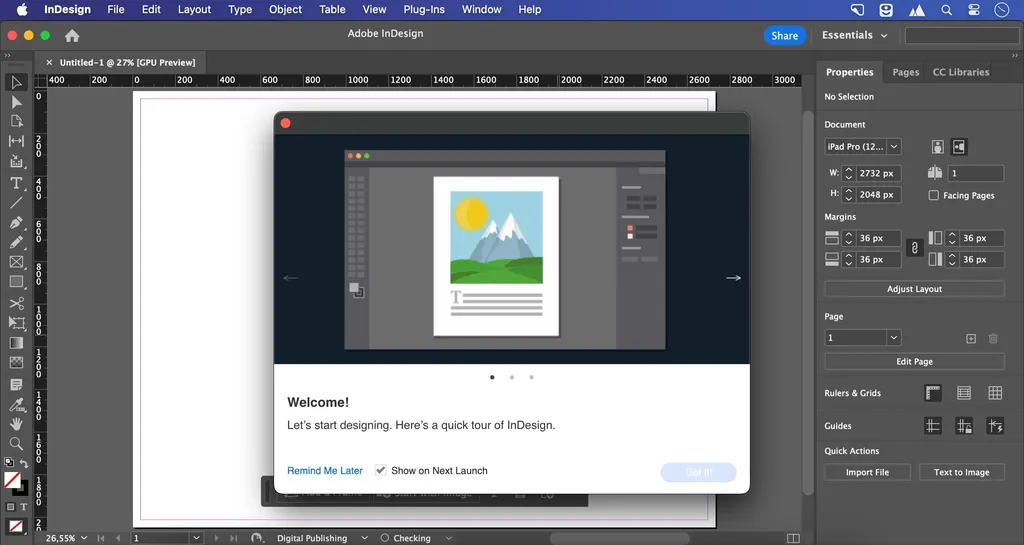
Task: Click the Apply None swatch at toolbar bottom
Action: [x=16, y=526]
